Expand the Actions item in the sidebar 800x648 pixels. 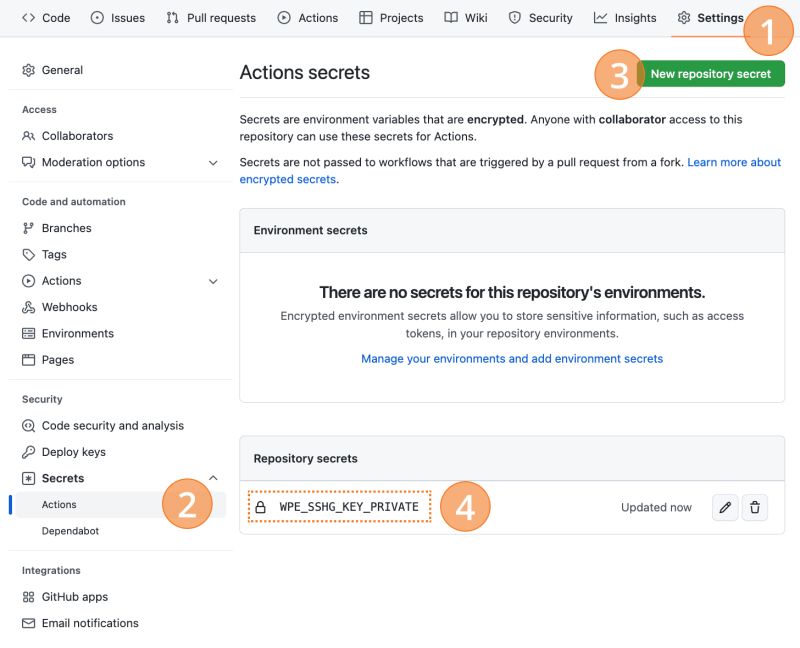tap(211, 281)
